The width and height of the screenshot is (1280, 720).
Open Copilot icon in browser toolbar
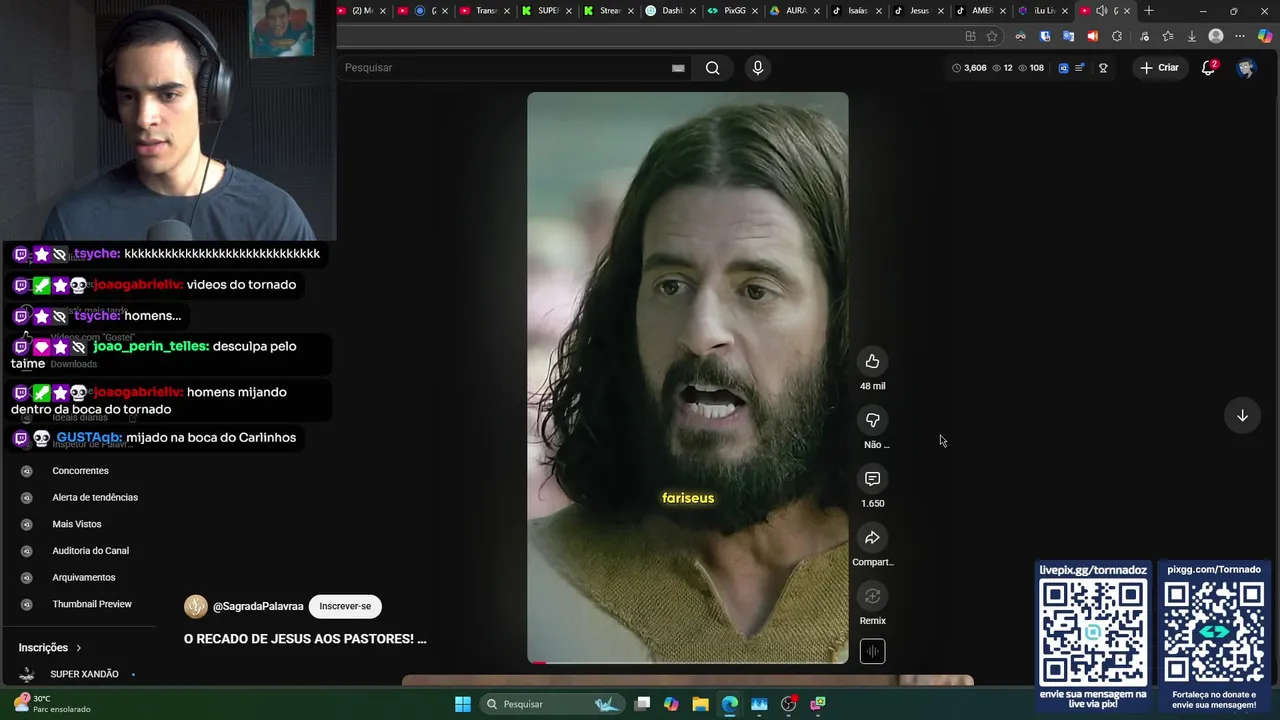(1263, 36)
